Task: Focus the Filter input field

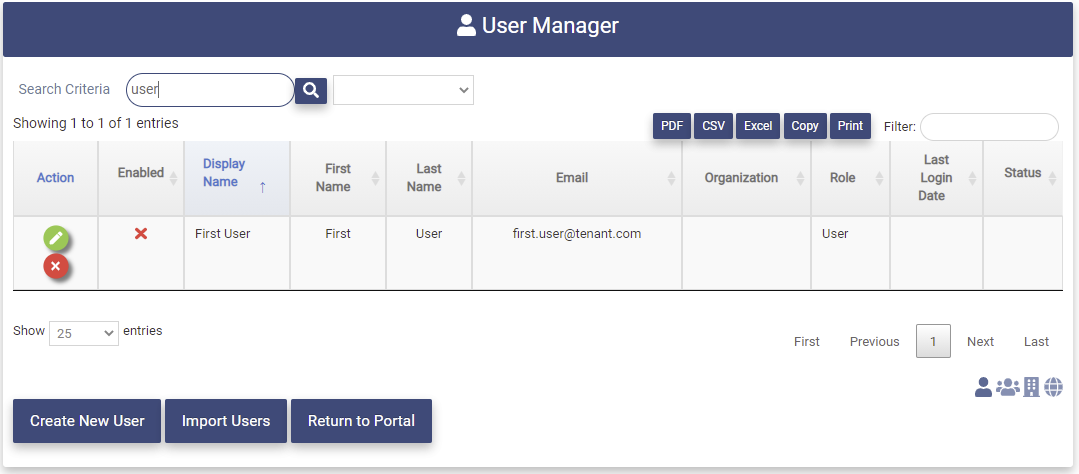Action: [x=989, y=127]
